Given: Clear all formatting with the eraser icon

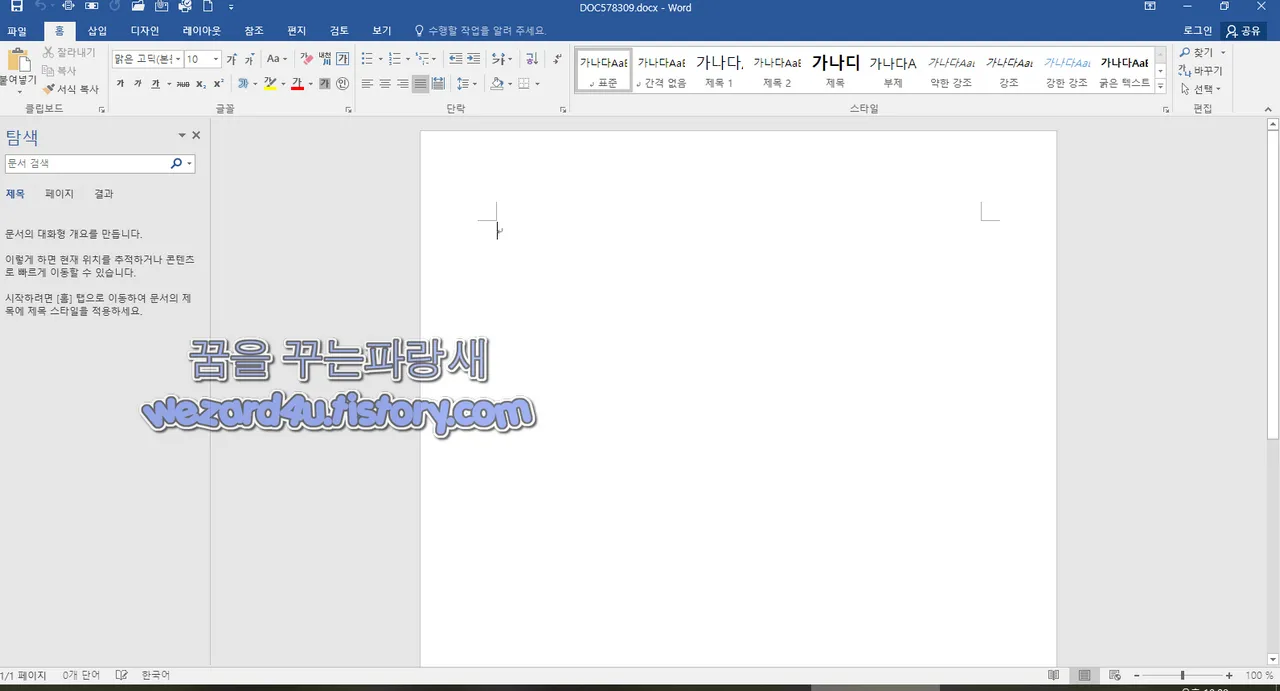Looking at the screenshot, I should point(306,59).
